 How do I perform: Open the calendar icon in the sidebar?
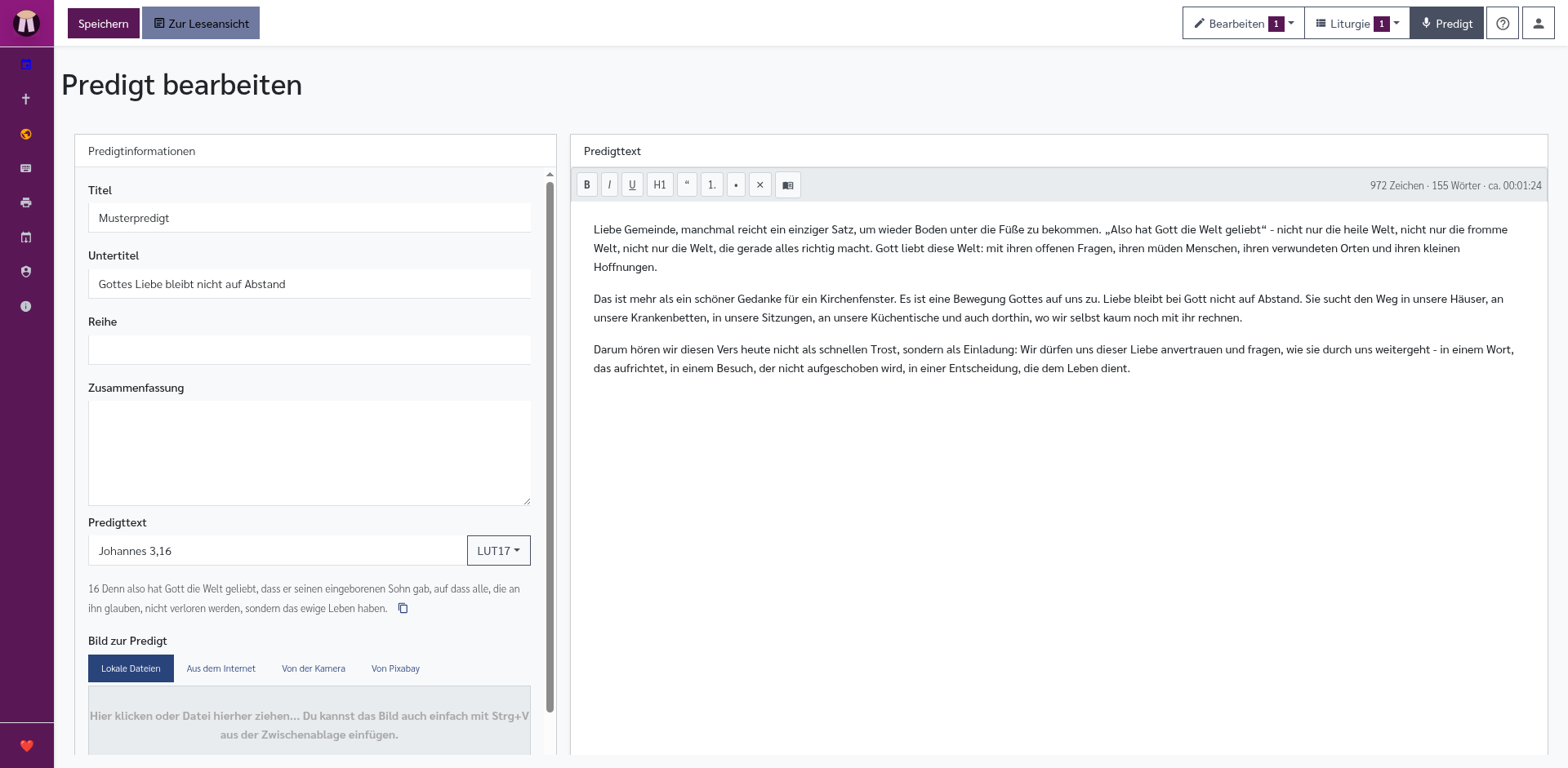(26, 64)
